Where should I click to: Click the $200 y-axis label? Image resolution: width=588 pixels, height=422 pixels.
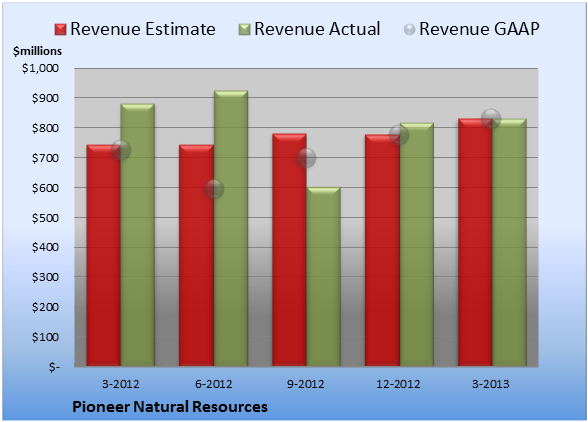45,307
